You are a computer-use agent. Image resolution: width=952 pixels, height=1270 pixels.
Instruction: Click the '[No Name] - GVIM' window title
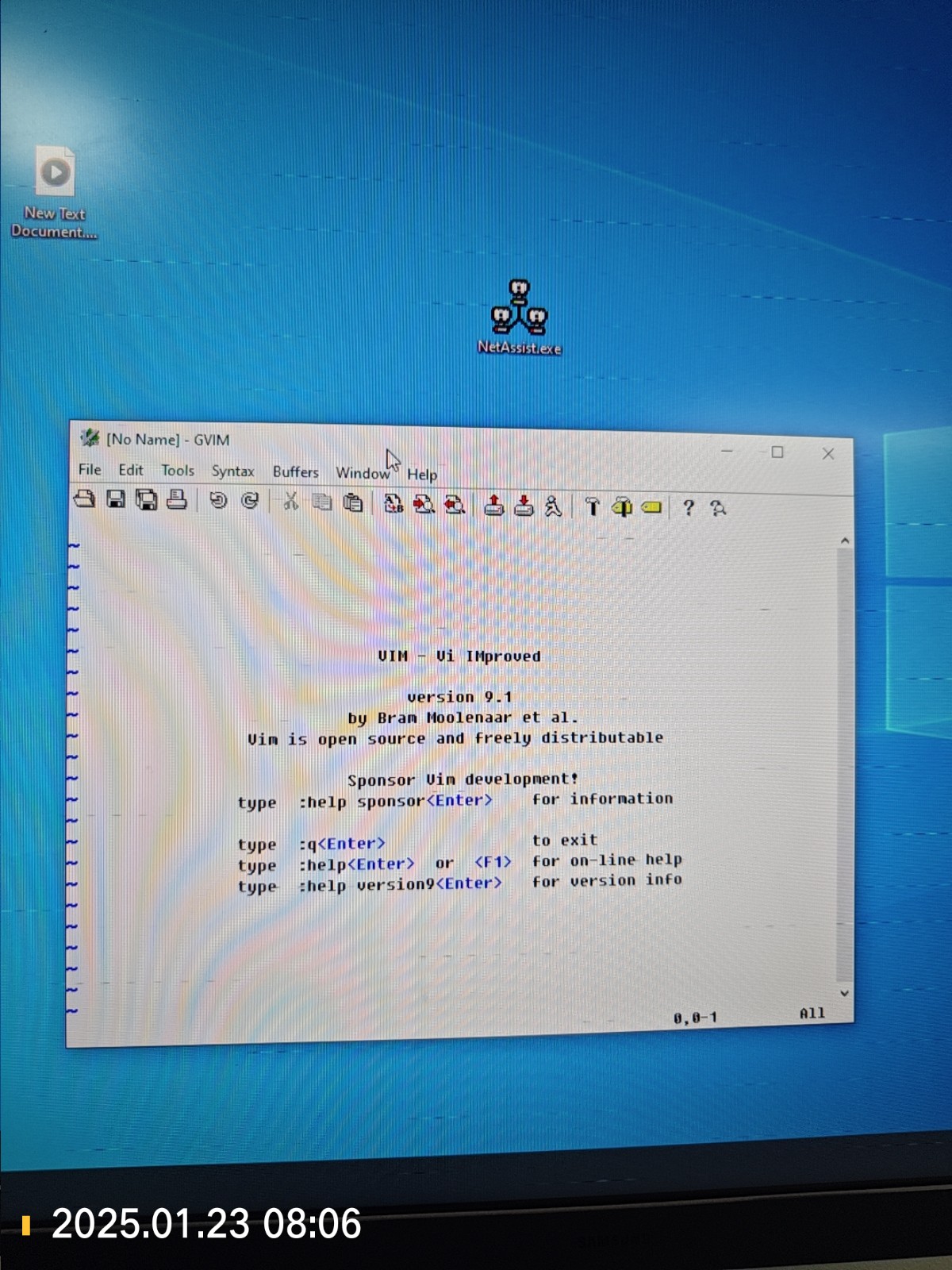click(x=168, y=440)
